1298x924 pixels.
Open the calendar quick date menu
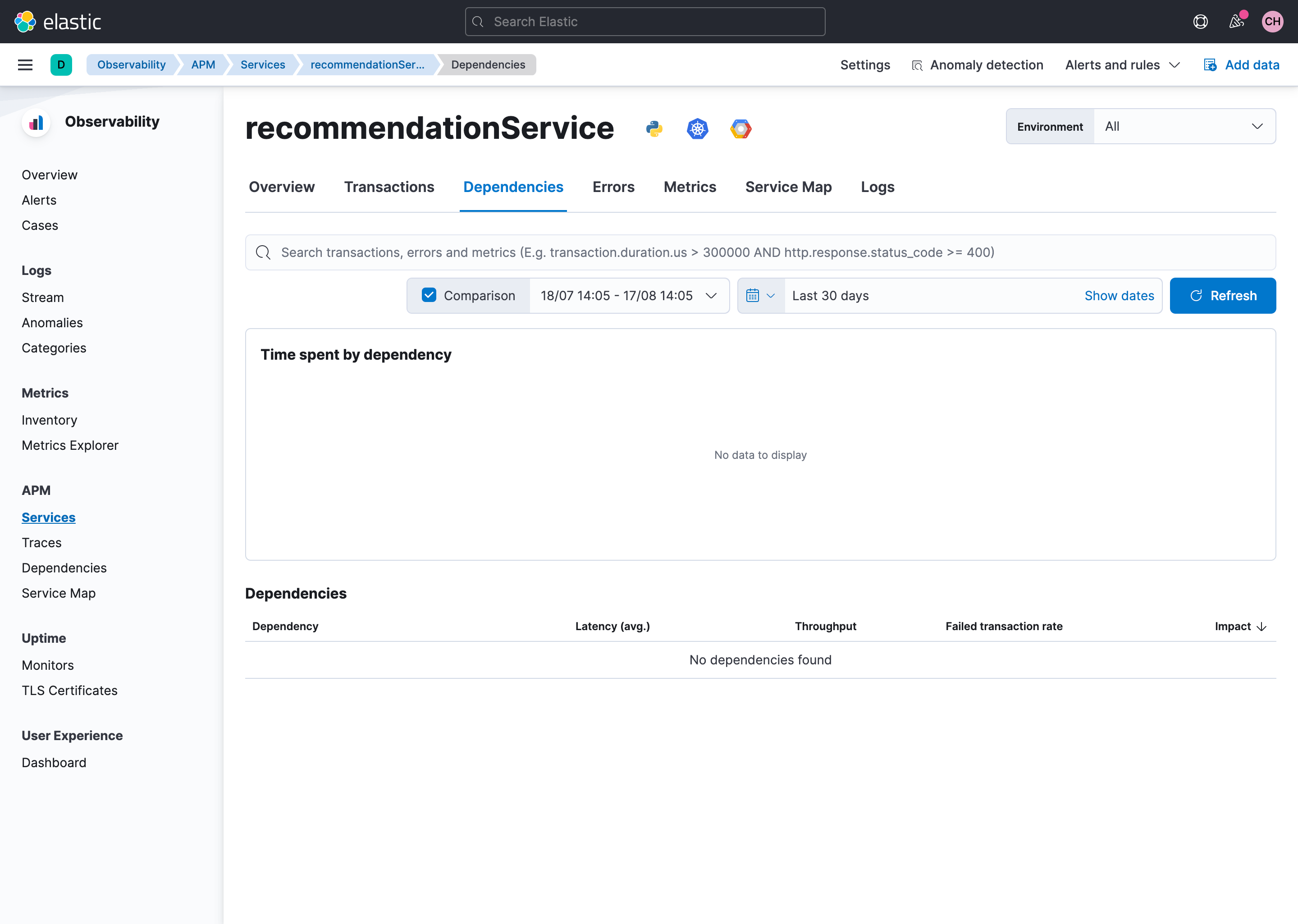point(760,295)
